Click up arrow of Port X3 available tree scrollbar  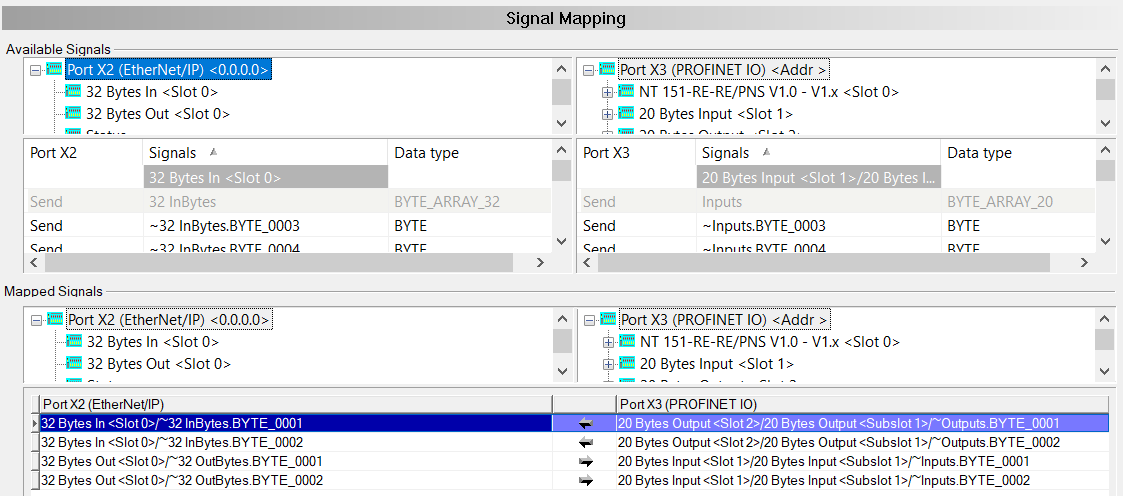[x=1104, y=68]
